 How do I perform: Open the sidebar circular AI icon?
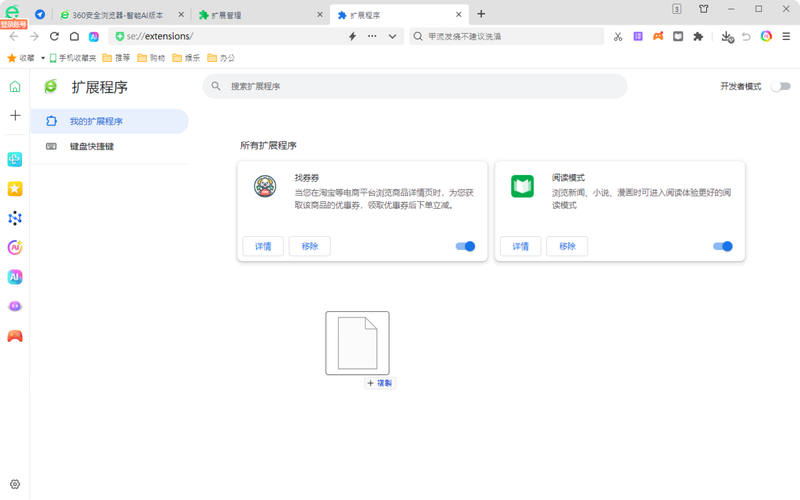click(15, 247)
